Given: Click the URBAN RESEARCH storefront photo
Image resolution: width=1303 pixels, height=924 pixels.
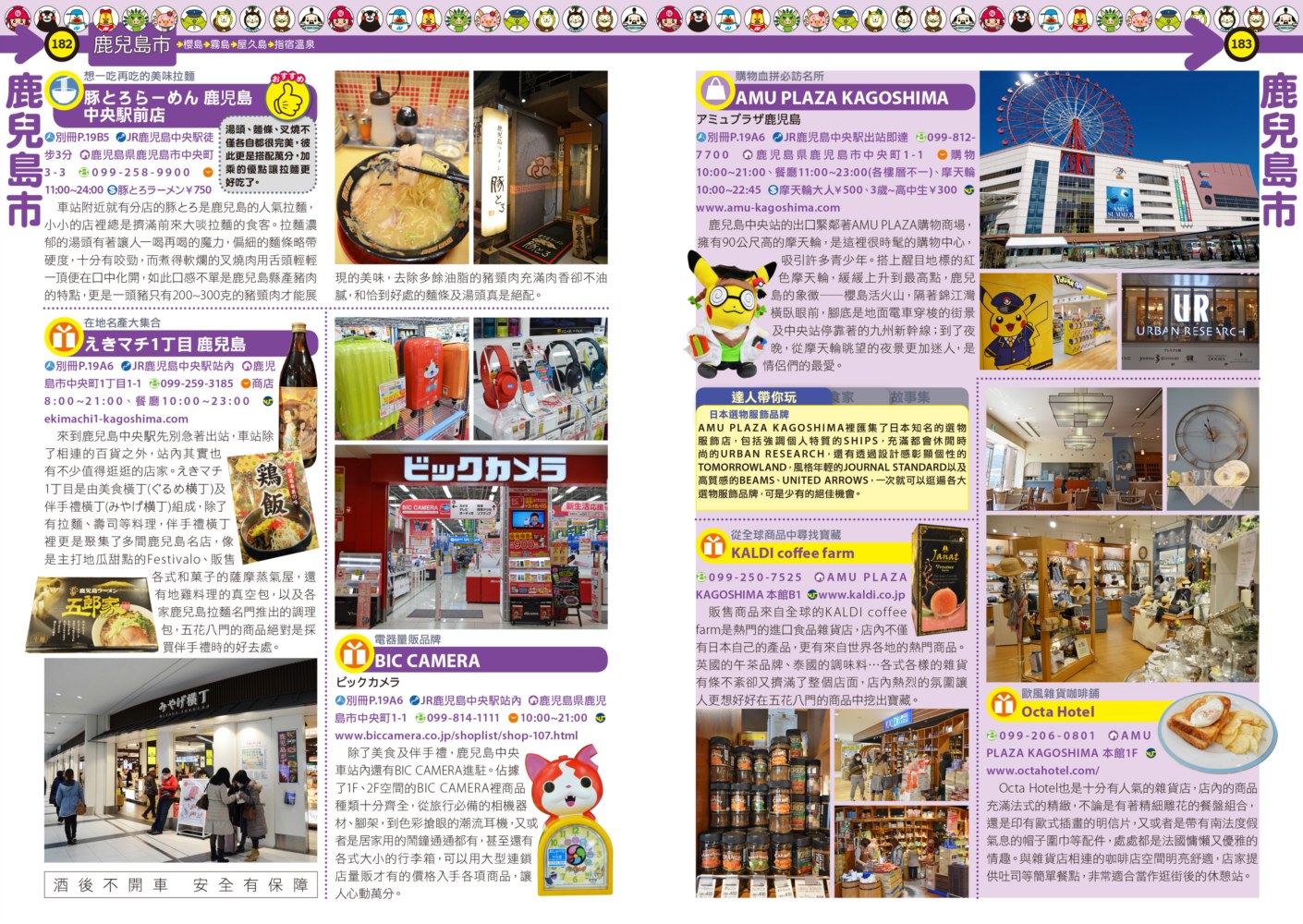Looking at the screenshot, I should [x=1189, y=320].
